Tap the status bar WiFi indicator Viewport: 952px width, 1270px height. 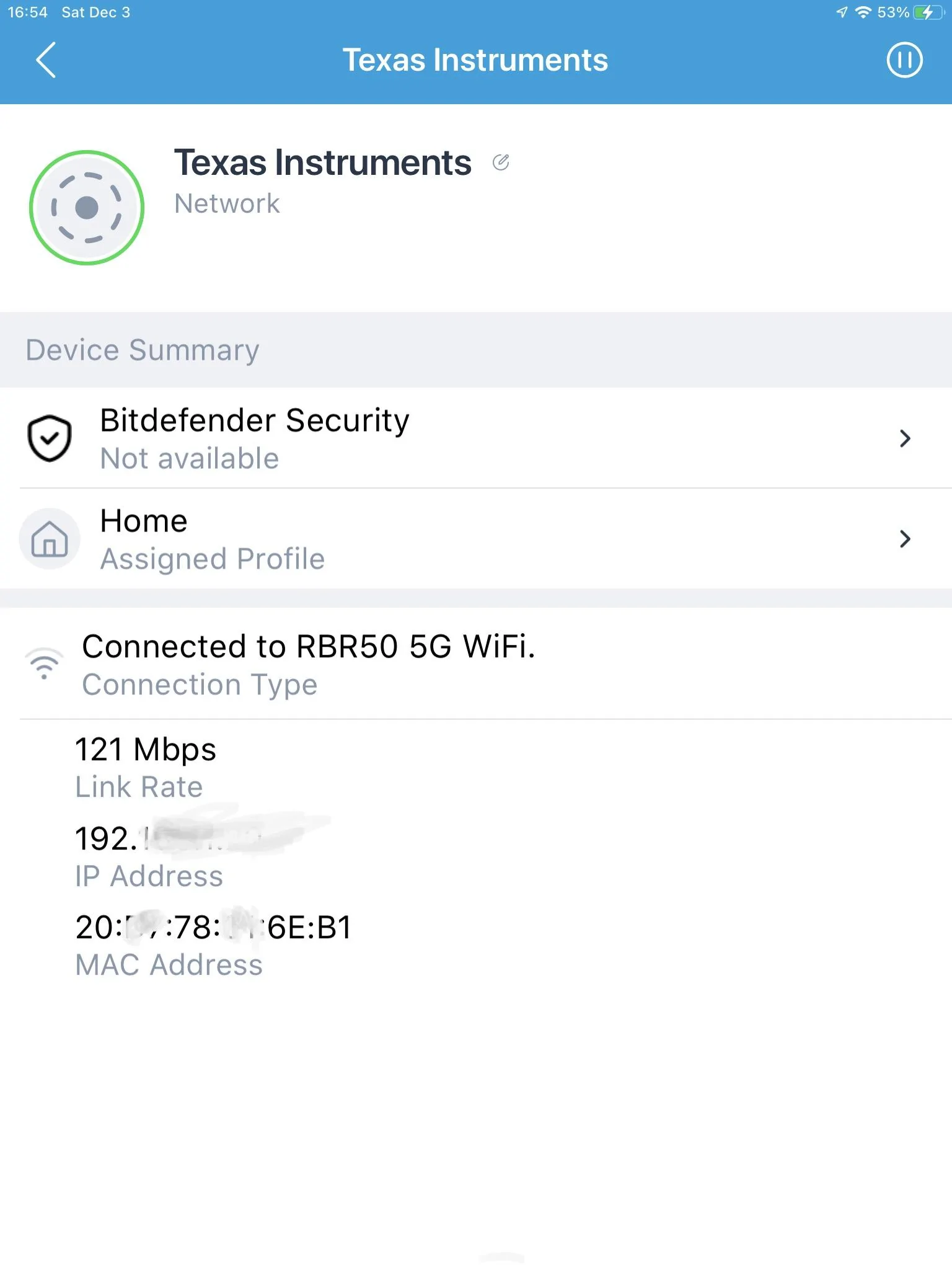[x=863, y=12]
